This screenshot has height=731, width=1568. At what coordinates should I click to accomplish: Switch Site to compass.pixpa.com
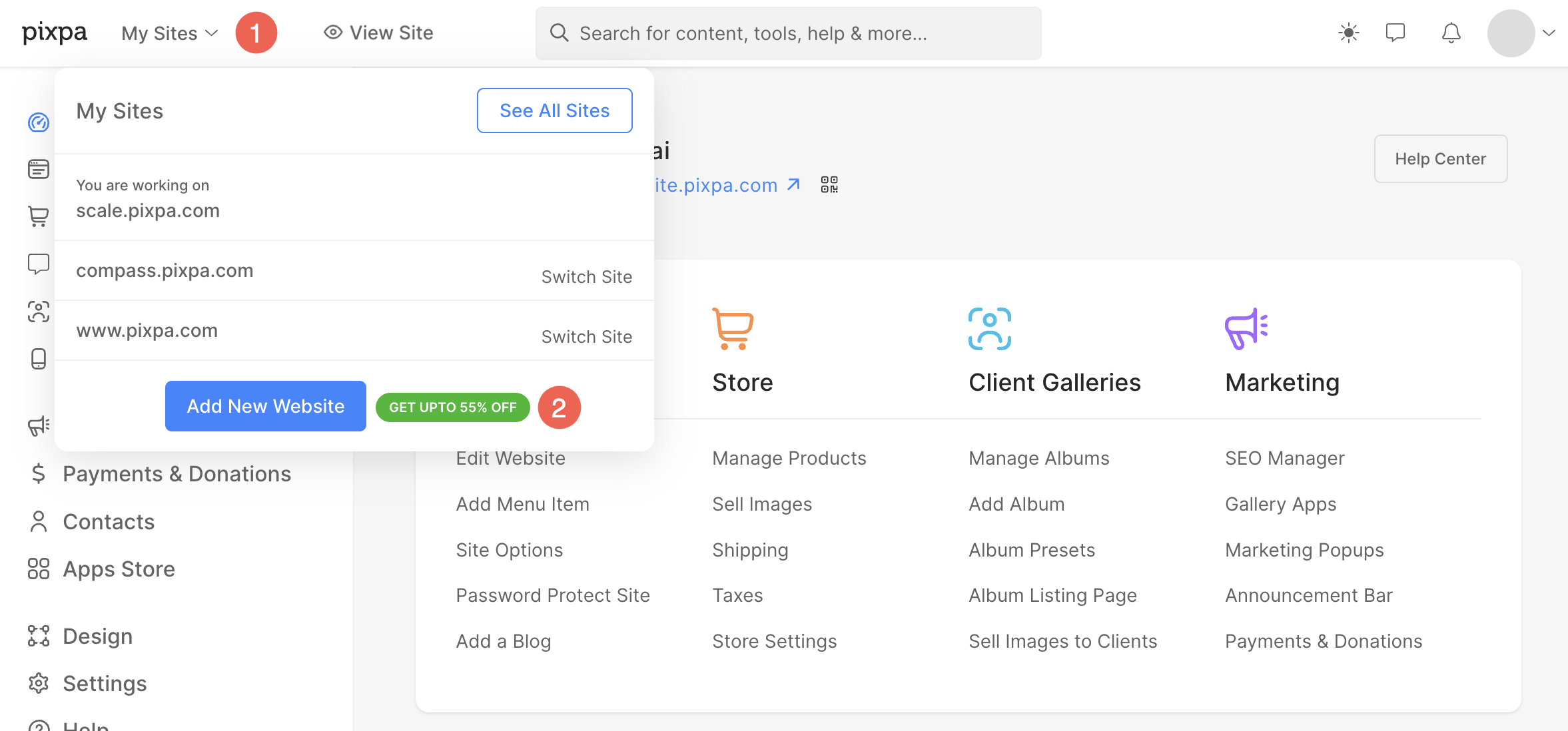(587, 277)
